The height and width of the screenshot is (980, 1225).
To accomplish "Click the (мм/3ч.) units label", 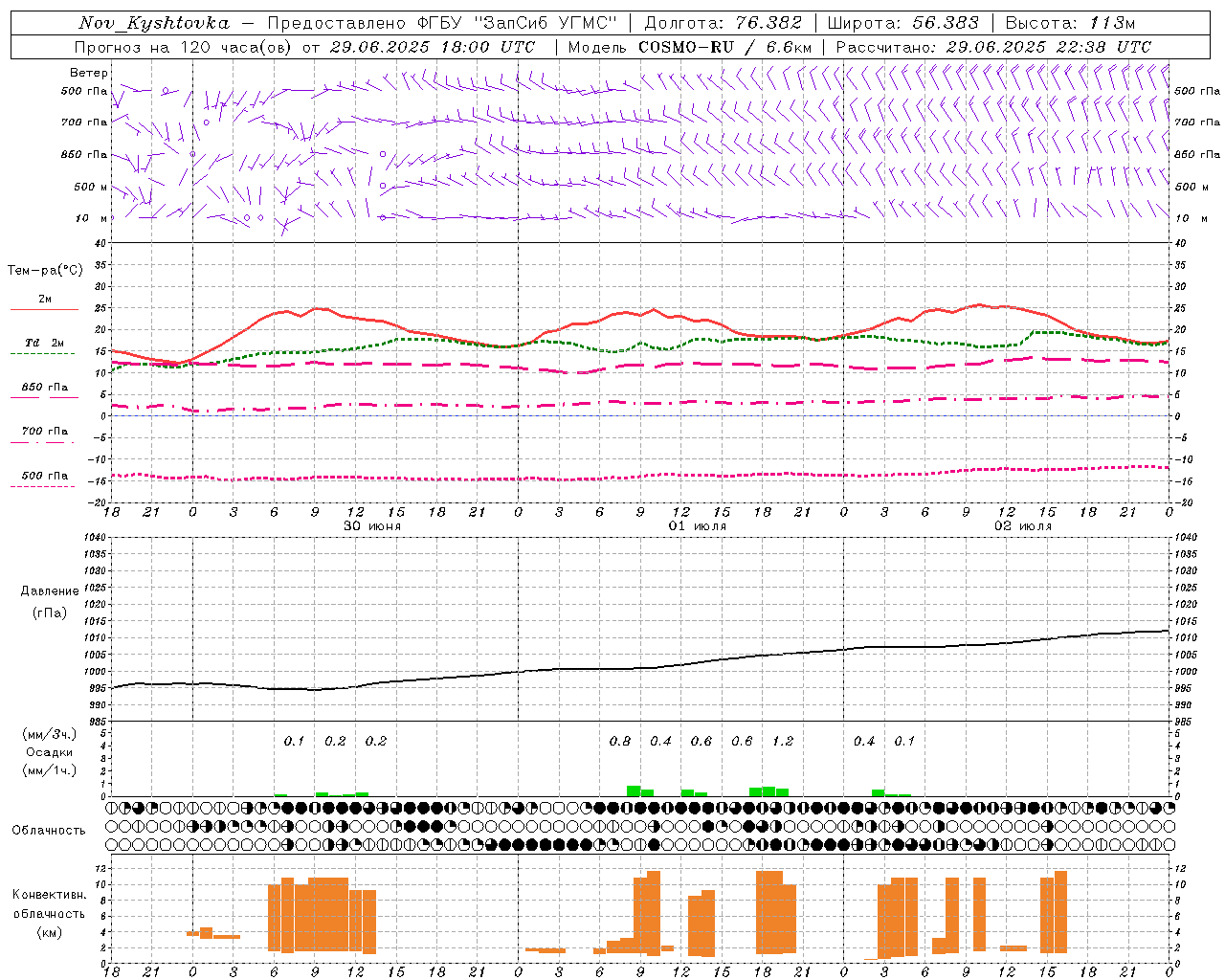I will [x=49, y=734].
